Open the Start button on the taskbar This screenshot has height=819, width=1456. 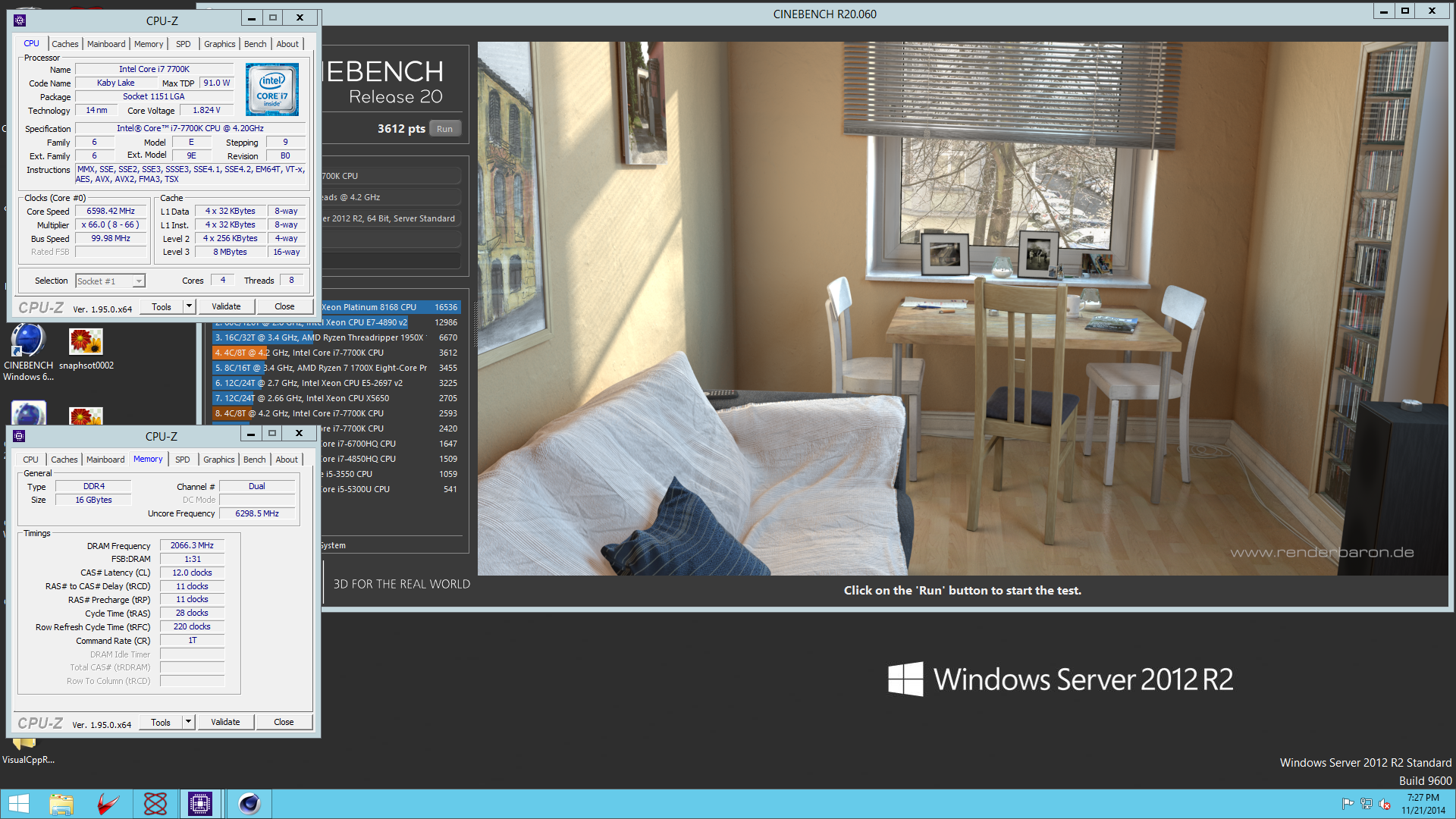(19, 804)
